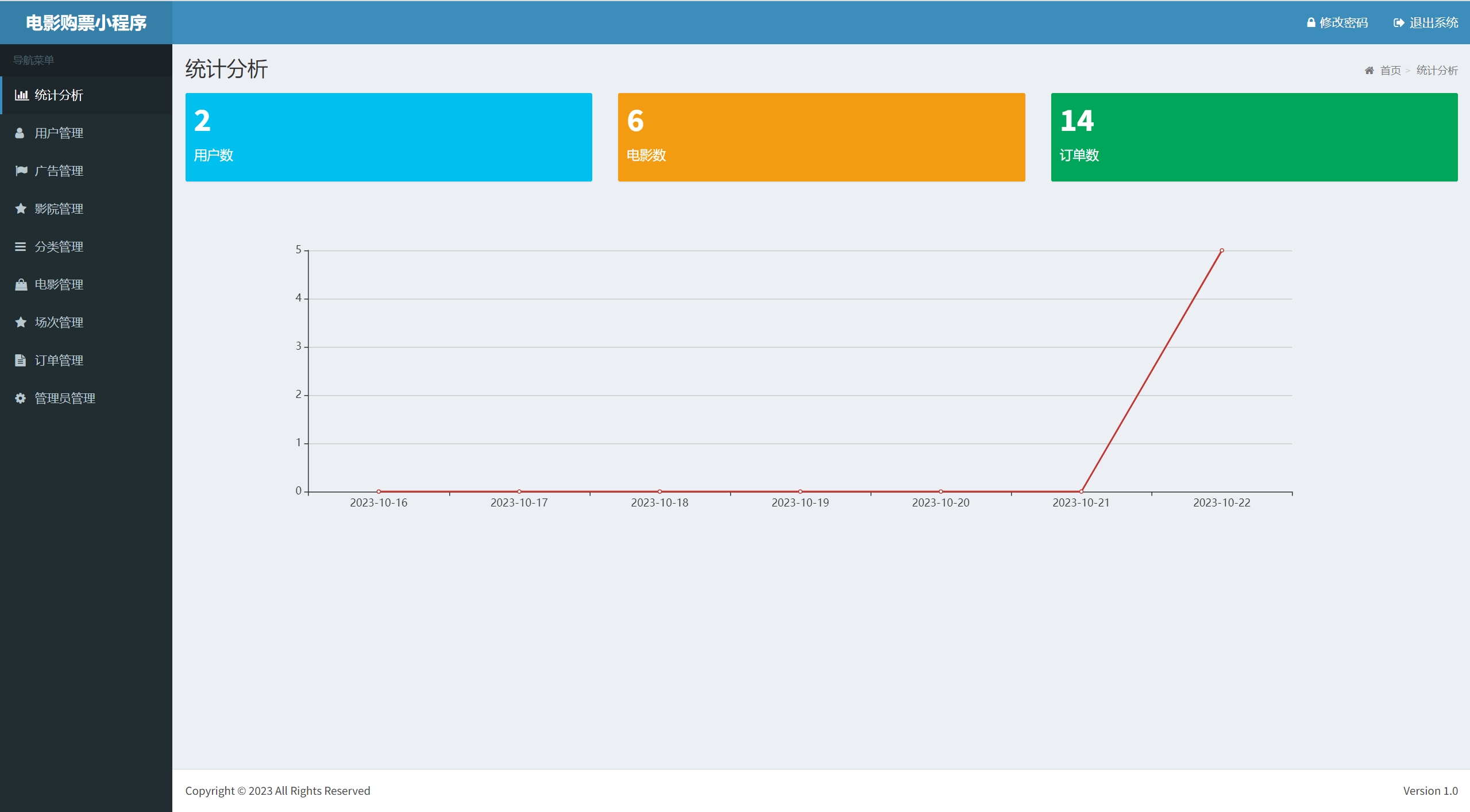Image resolution: width=1470 pixels, height=812 pixels.
Task: Click the blue 用户数 statistics card
Action: 388,137
